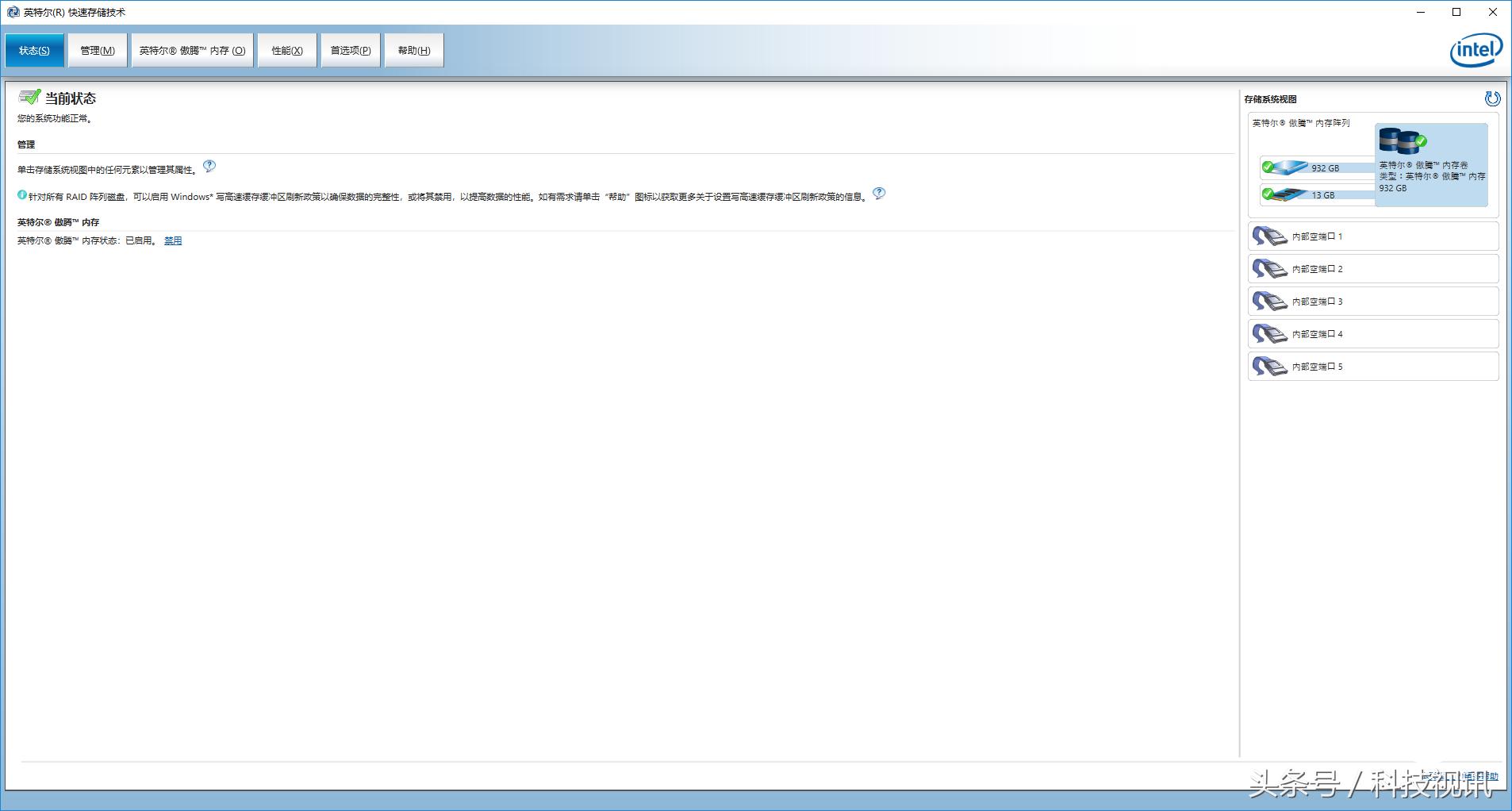This screenshot has height=811, width=1512.
Task: Select the 内部空端口 4 port icon
Action: click(x=1269, y=334)
